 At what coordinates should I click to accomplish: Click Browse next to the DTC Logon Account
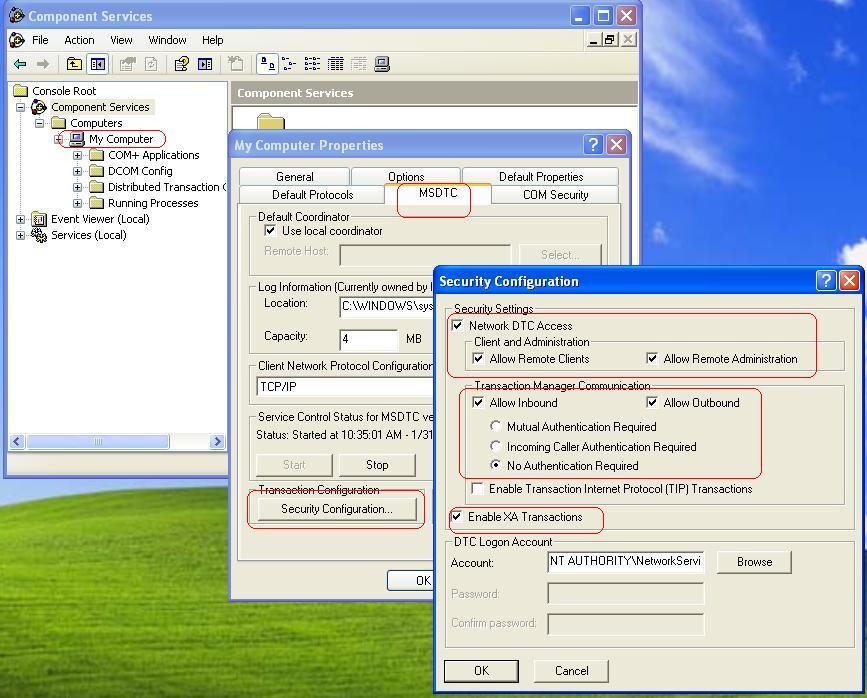click(x=754, y=562)
